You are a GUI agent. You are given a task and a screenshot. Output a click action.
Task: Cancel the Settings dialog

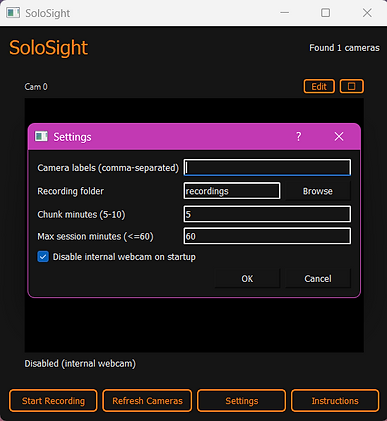pyautogui.click(x=318, y=279)
